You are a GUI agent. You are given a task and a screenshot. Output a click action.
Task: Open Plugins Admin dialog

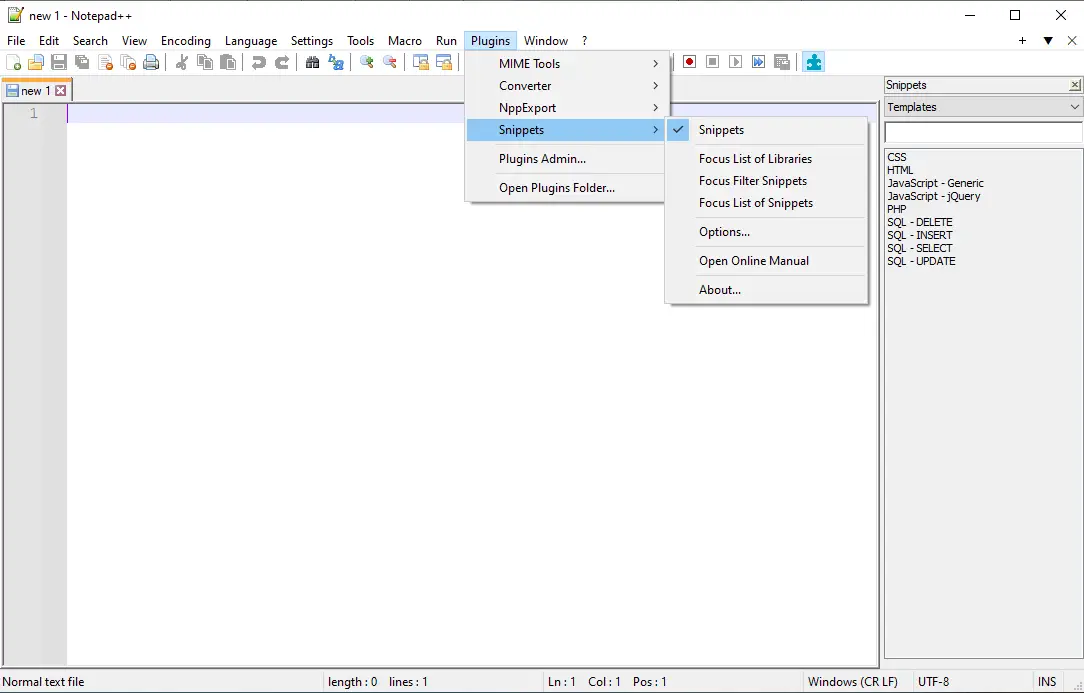pyautogui.click(x=540, y=159)
